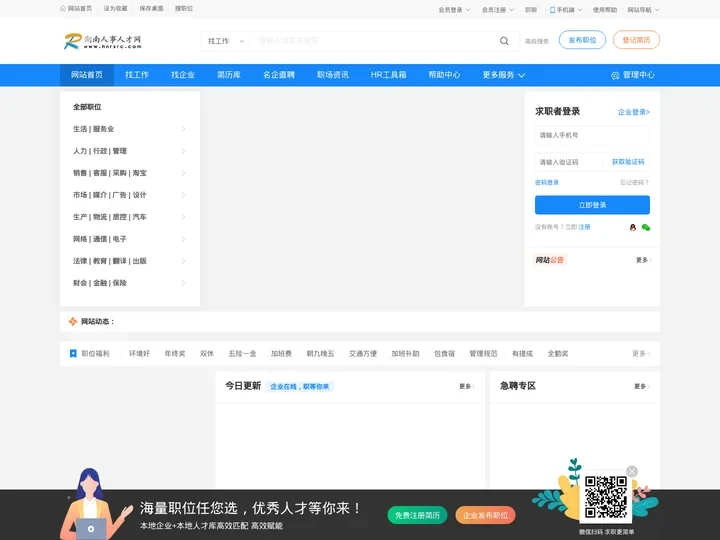Click the 免费注册简历 green button

(417, 515)
